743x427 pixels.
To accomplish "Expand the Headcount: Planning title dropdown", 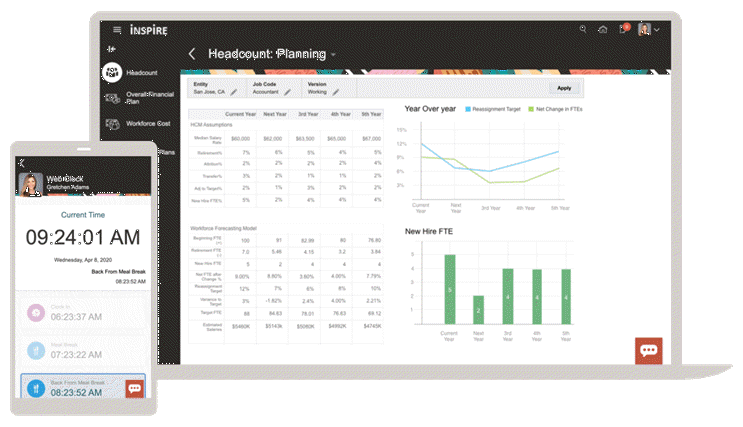I will click(x=333, y=55).
